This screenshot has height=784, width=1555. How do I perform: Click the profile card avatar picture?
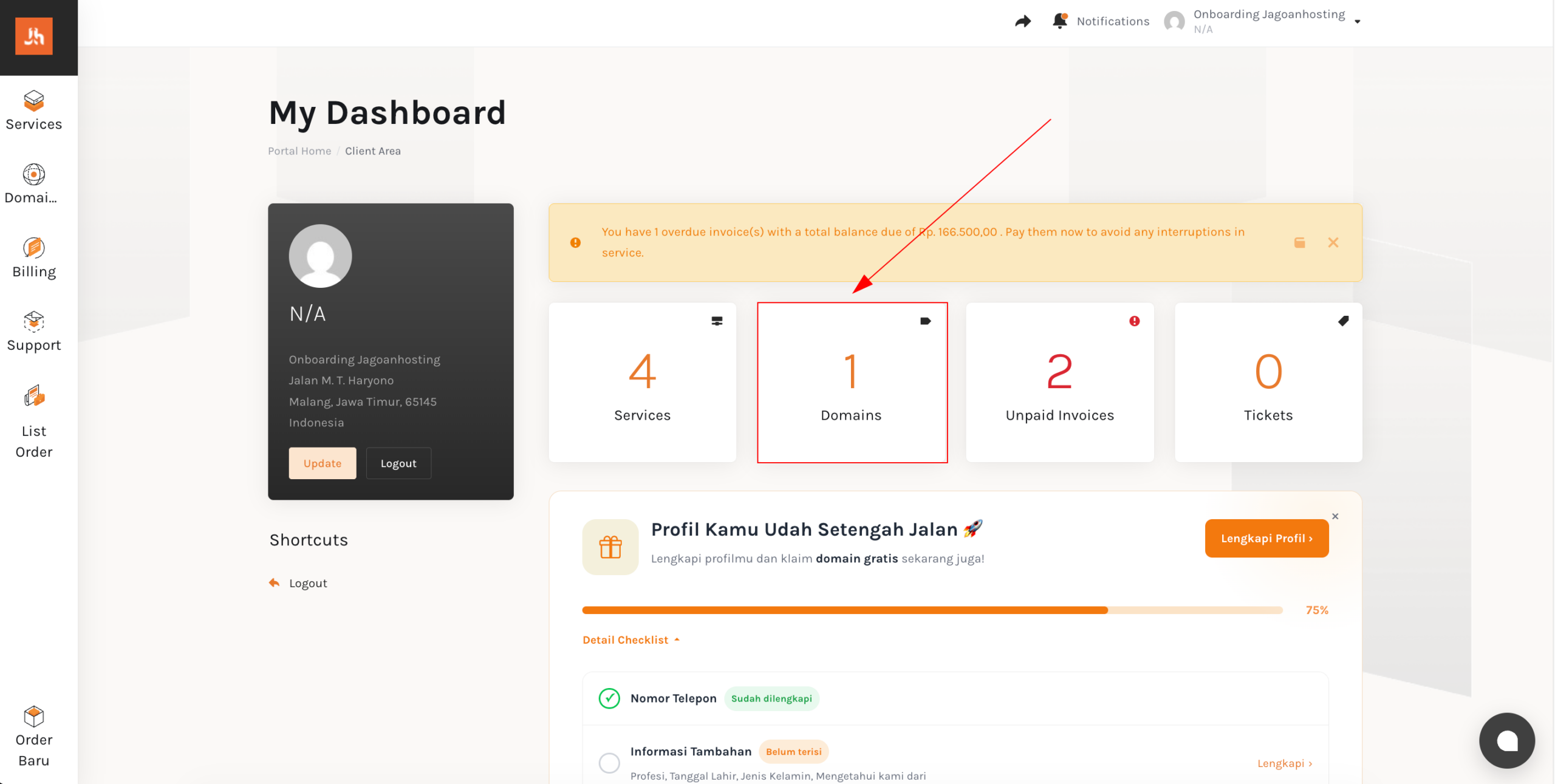pyautogui.click(x=320, y=256)
